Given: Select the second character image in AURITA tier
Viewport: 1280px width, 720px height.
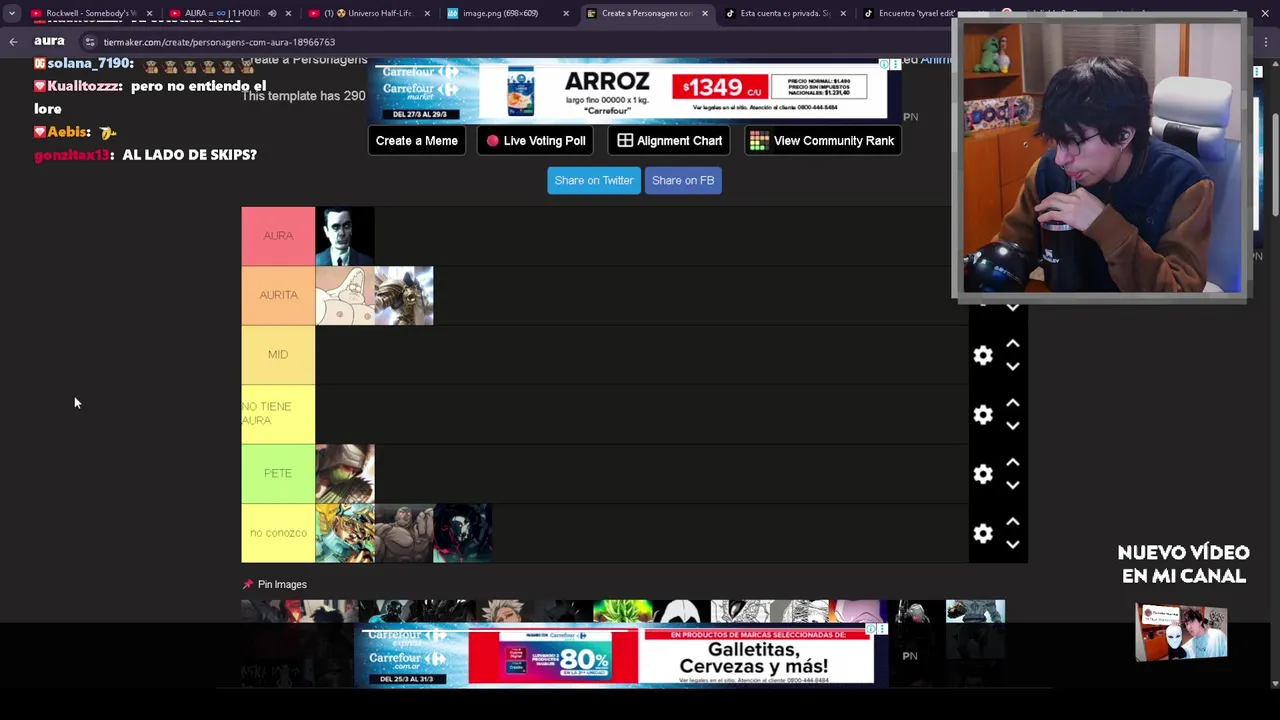Looking at the screenshot, I should [404, 295].
